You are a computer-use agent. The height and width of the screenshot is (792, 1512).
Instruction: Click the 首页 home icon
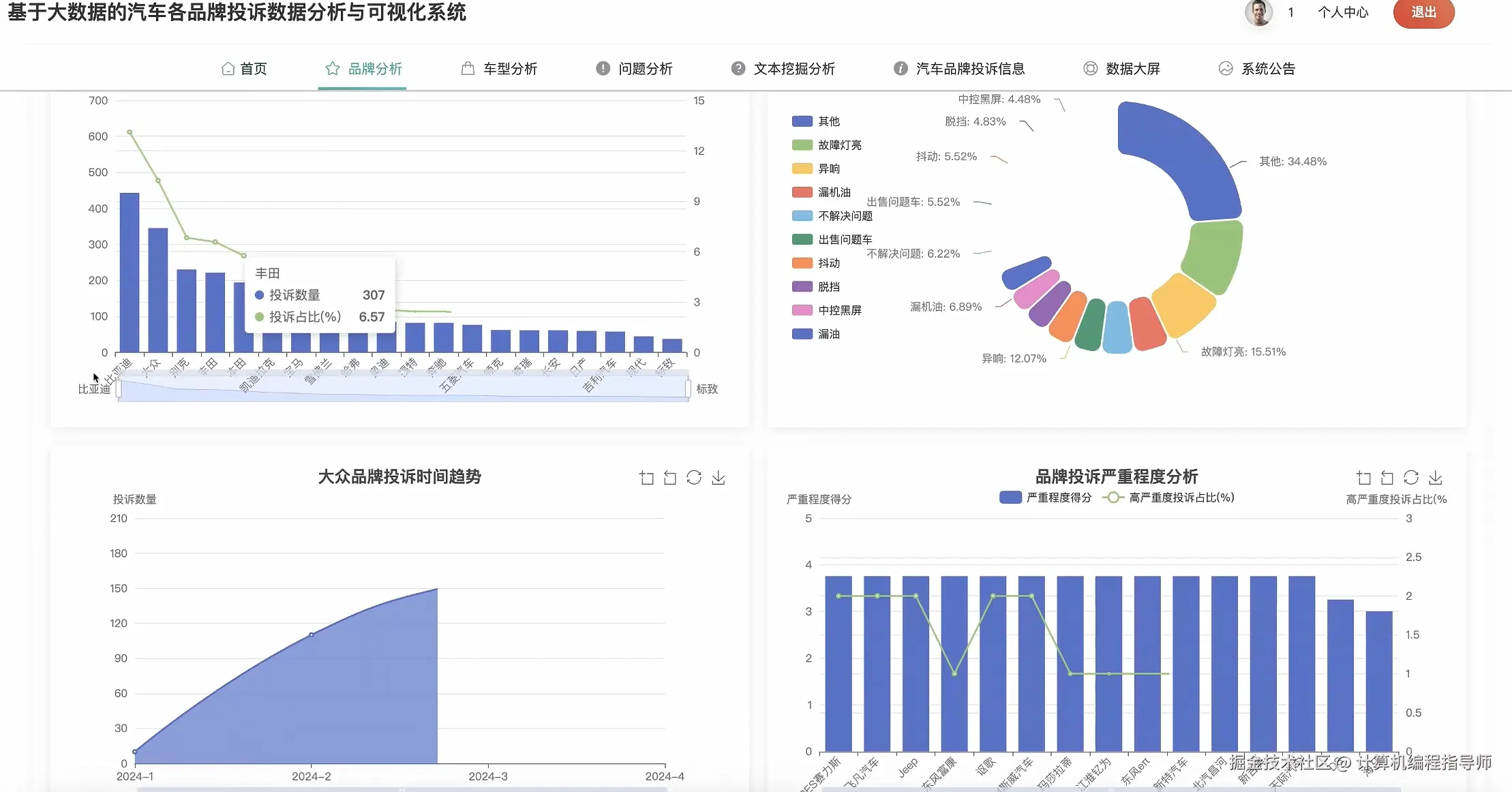coord(228,69)
